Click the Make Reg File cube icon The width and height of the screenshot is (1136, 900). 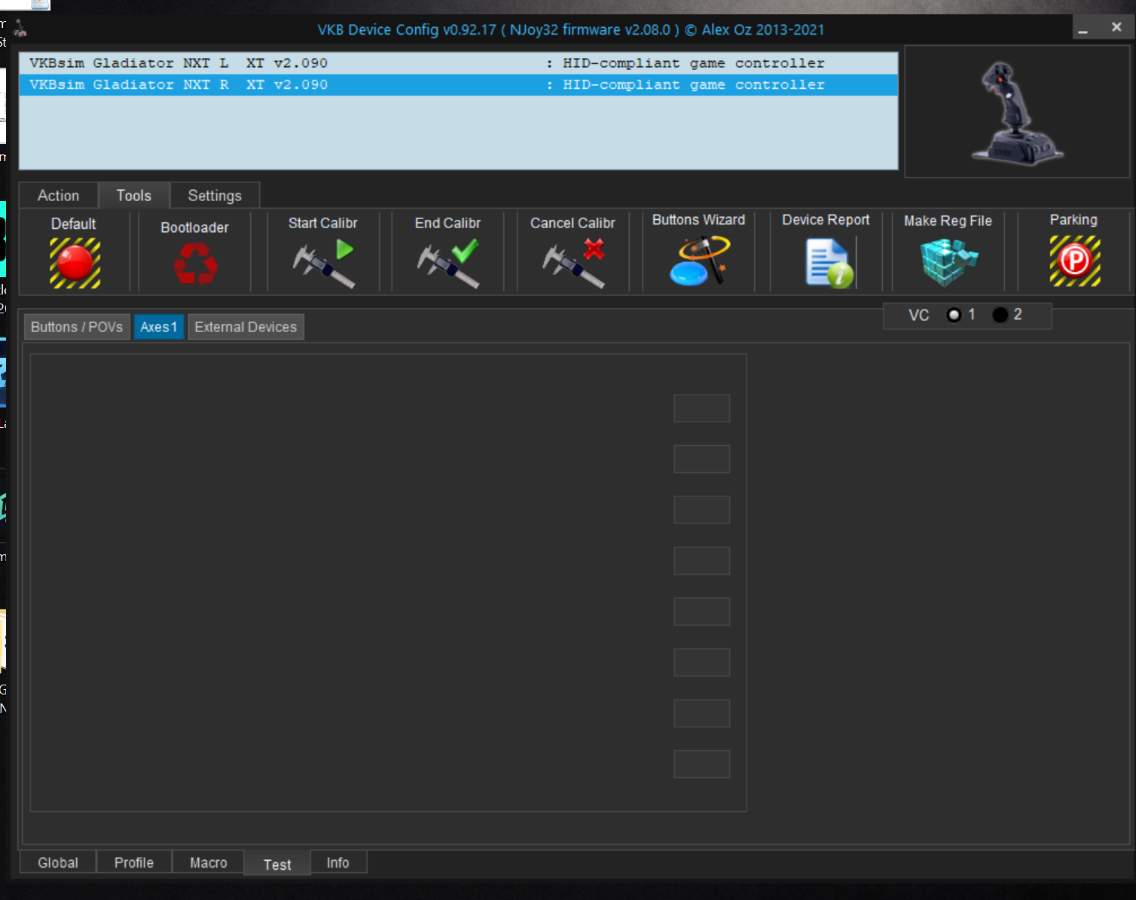pyautogui.click(x=948, y=262)
